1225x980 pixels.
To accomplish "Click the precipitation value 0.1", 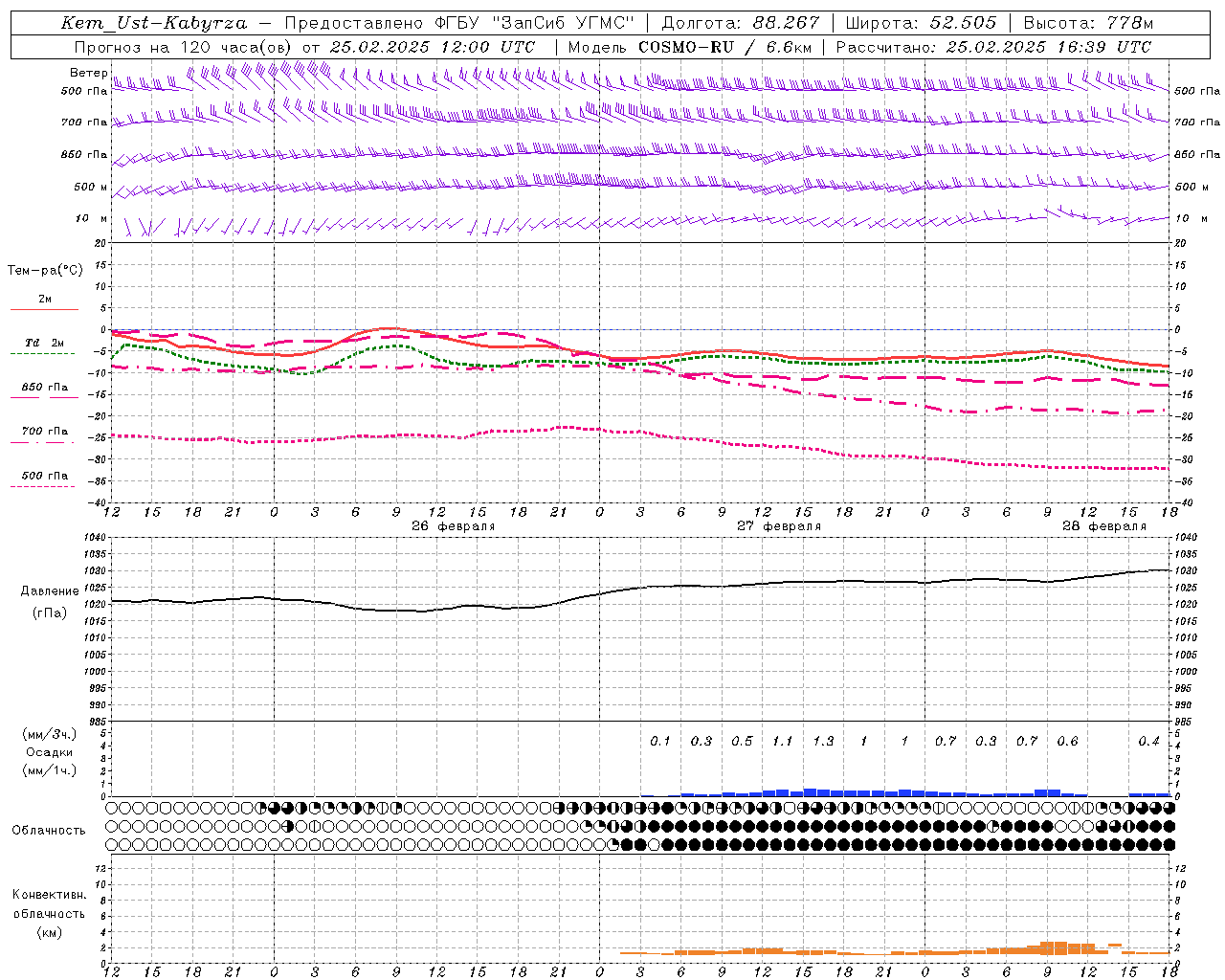I will point(660,741).
